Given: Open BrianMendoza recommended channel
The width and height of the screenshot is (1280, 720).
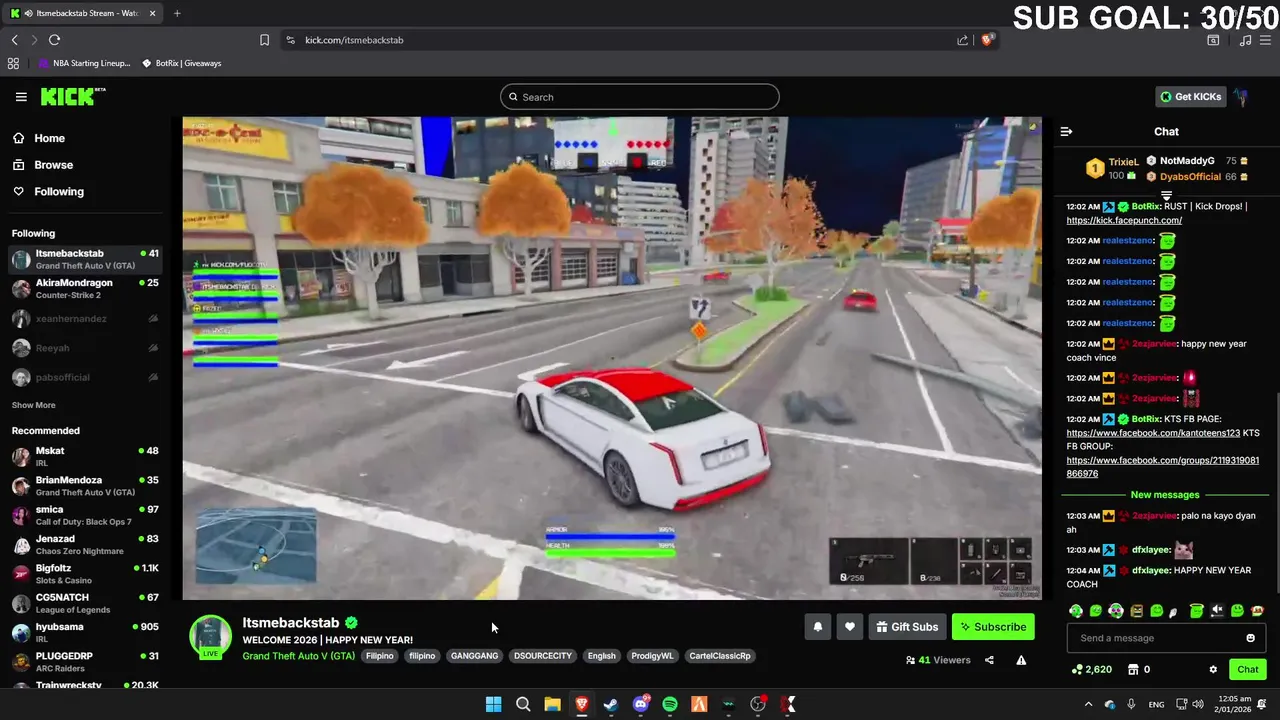Looking at the screenshot, I should point(84,486).
